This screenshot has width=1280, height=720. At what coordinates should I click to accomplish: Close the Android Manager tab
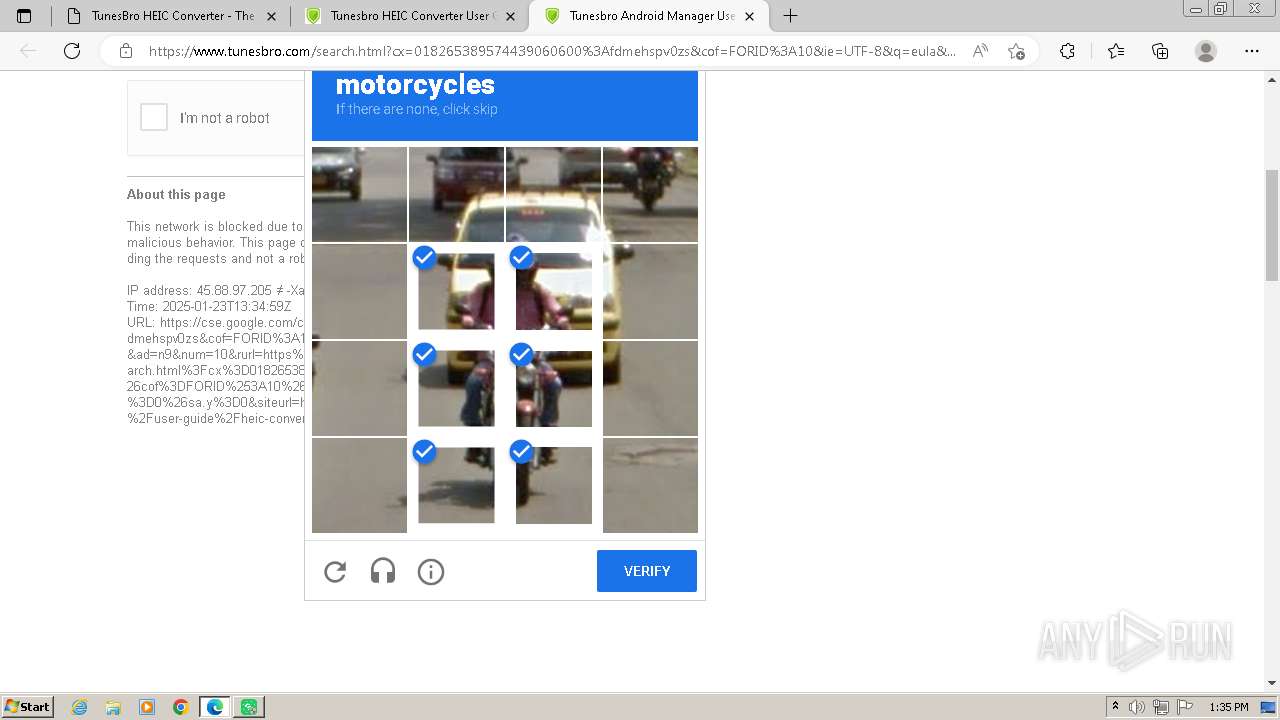[x=749, y=16]
